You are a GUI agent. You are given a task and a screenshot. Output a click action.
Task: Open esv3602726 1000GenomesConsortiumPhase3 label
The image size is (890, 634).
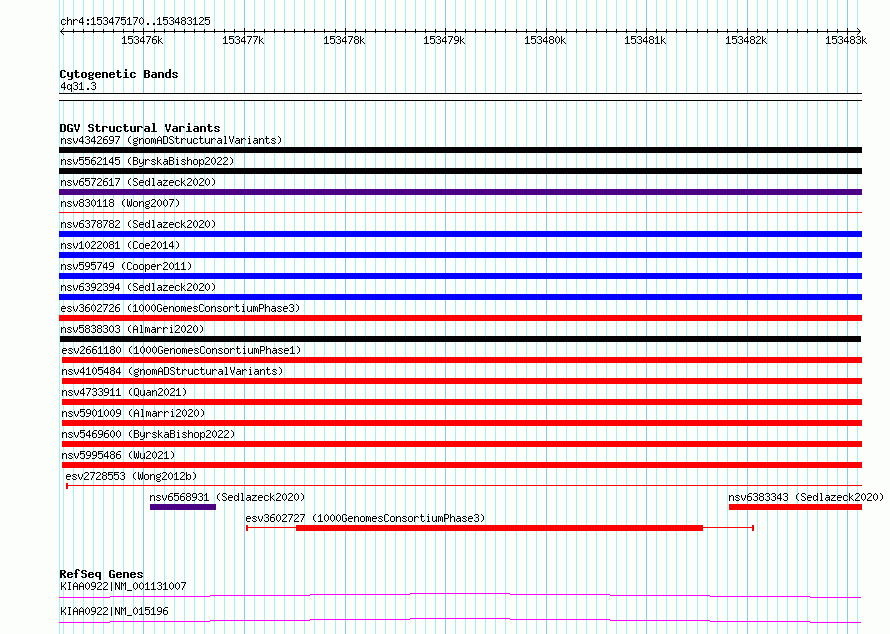(180, 308)
